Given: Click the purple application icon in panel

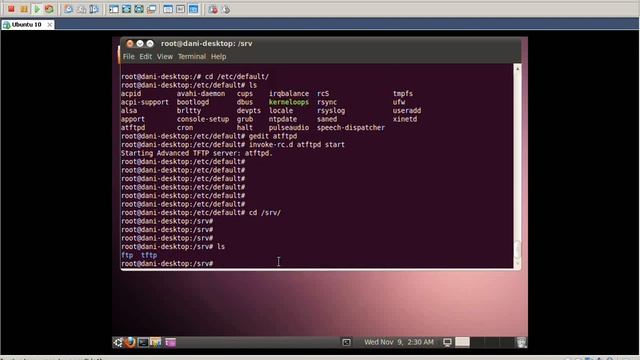Looking at the screenshot, I should [x=170, y=342].
